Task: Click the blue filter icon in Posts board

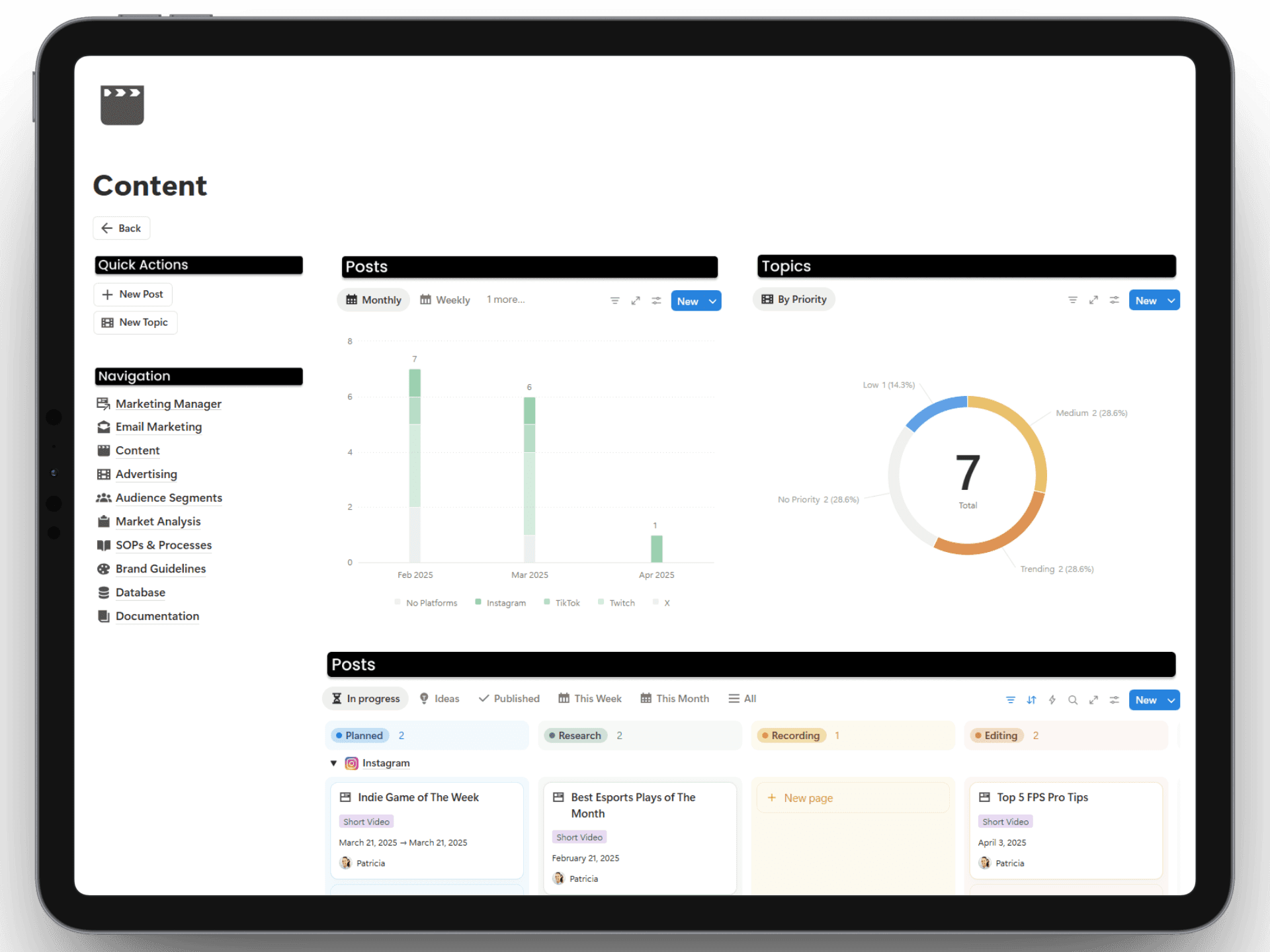Action: [1010, 699]
